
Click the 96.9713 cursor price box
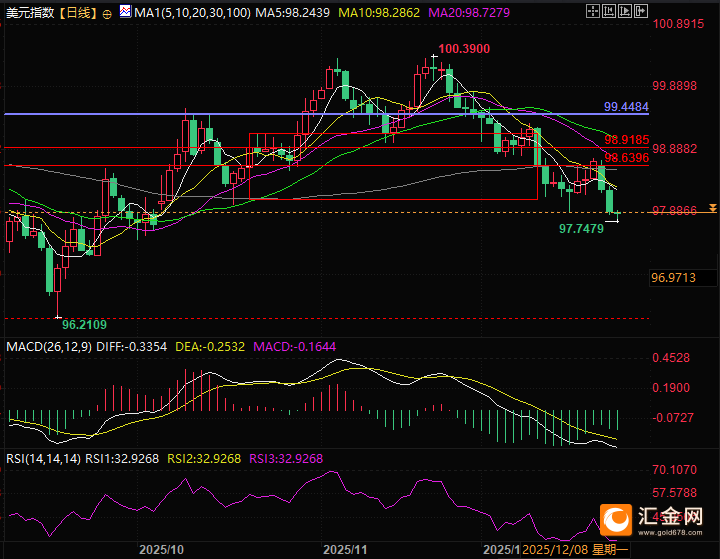pos(683,277)
